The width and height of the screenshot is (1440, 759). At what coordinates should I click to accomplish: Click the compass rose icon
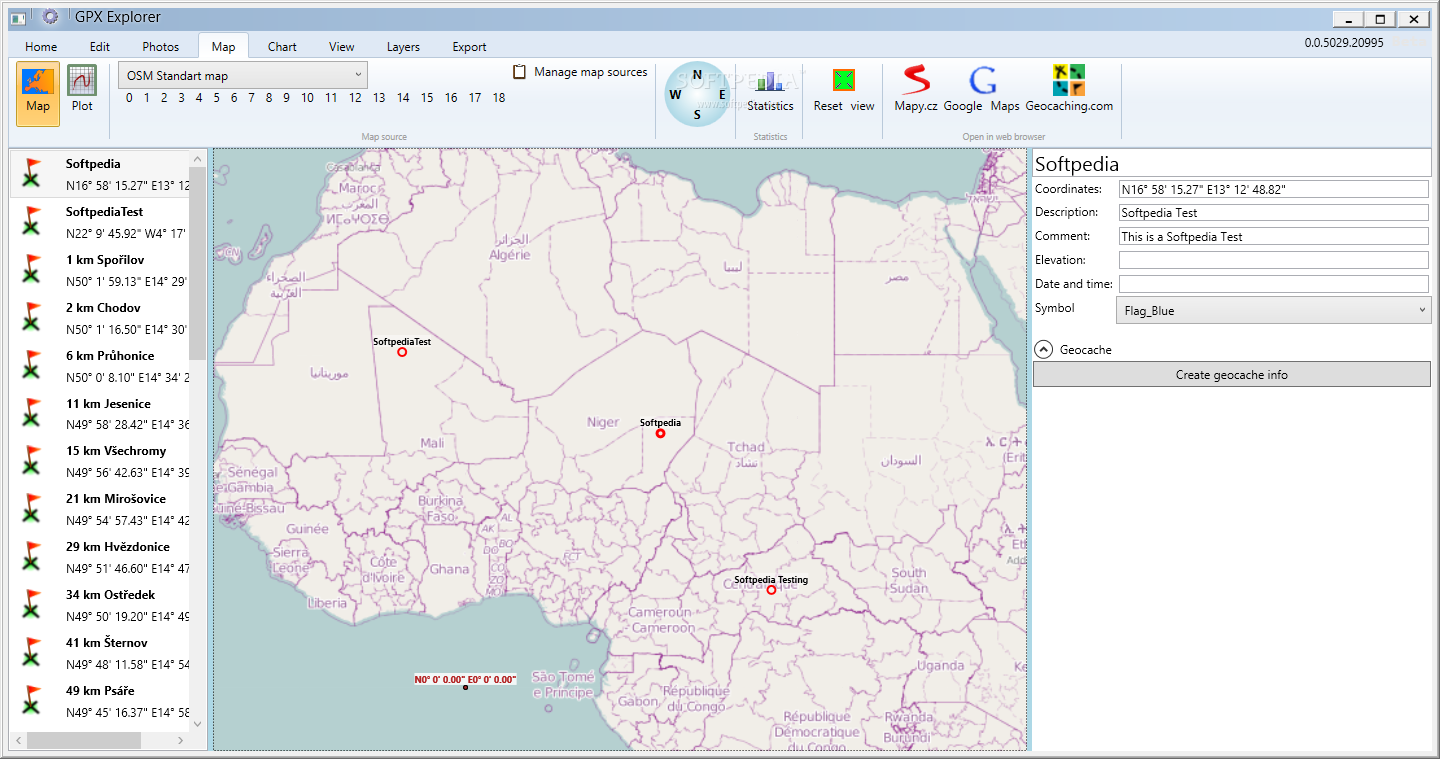point(697,95)
